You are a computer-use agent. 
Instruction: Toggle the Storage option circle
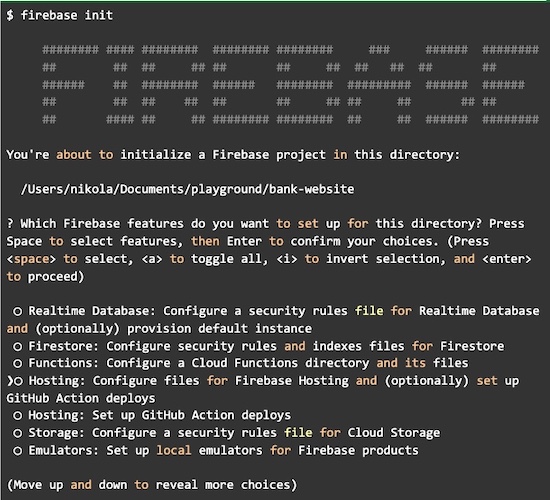[18, 433]
